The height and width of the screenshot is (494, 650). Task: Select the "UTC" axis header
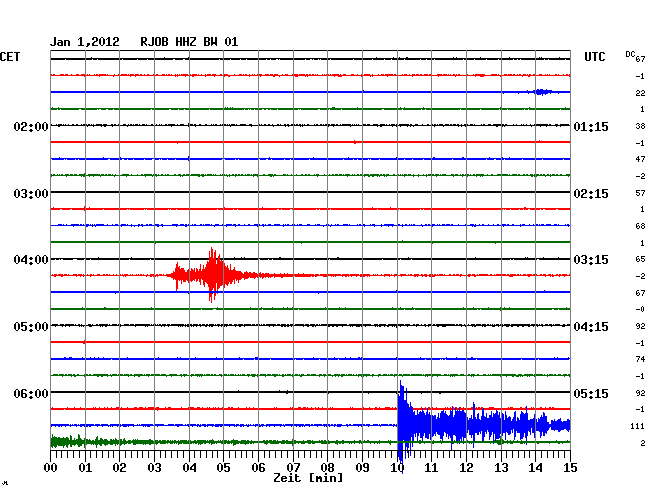[x=594, y=57]
